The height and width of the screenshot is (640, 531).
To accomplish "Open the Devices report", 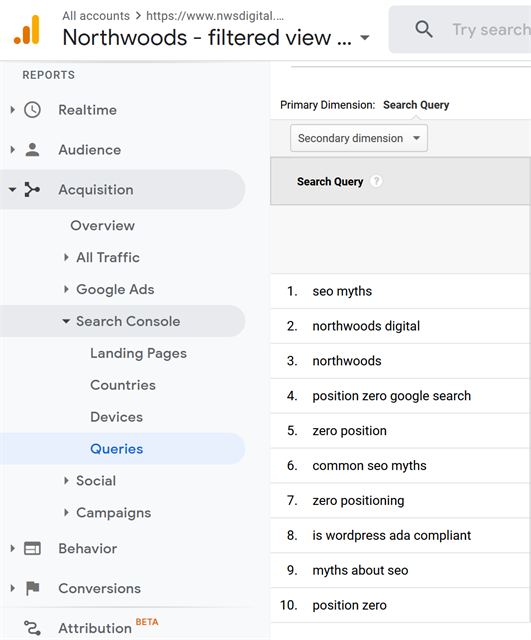I will click(117, 417).
